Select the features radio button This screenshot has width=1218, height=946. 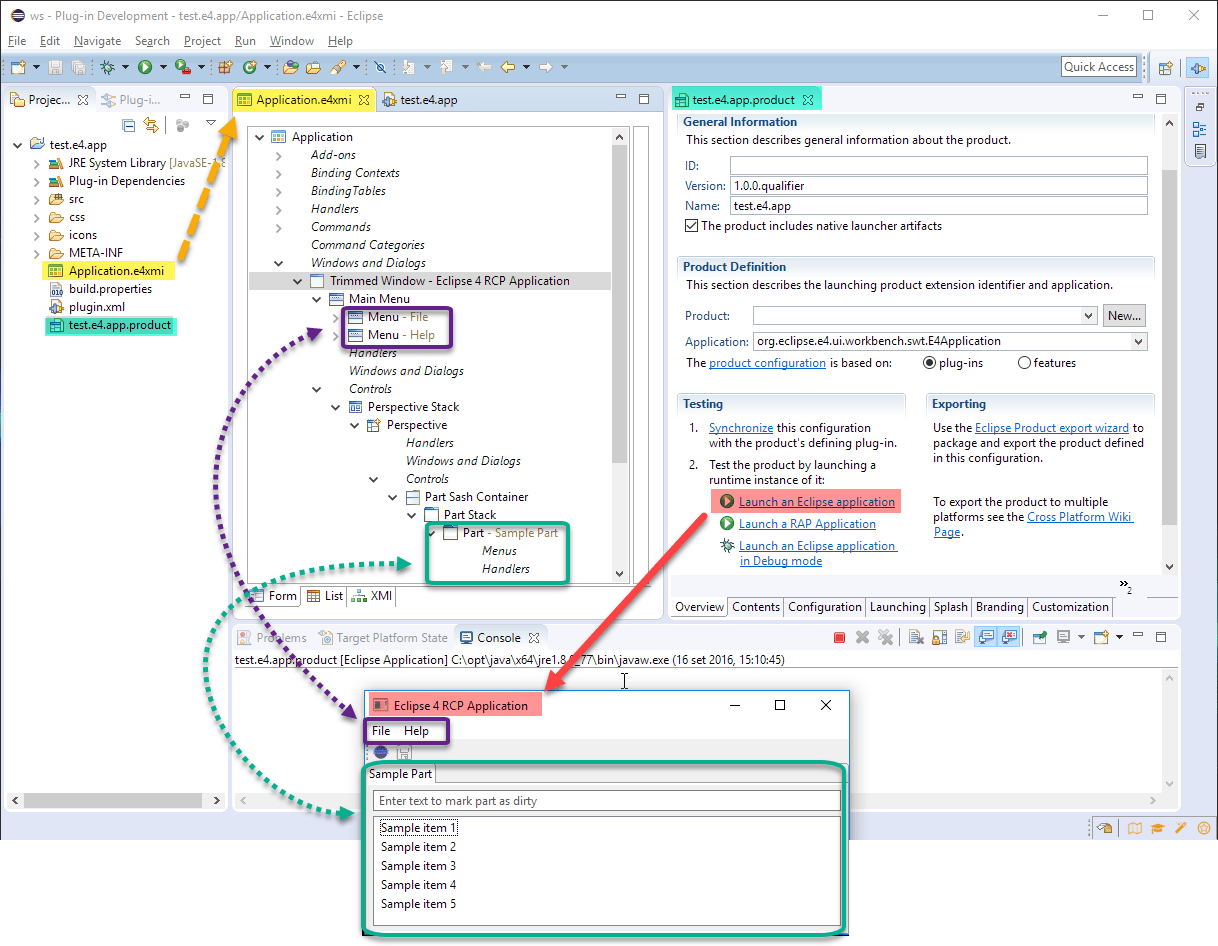click(x=1024, y=363)
